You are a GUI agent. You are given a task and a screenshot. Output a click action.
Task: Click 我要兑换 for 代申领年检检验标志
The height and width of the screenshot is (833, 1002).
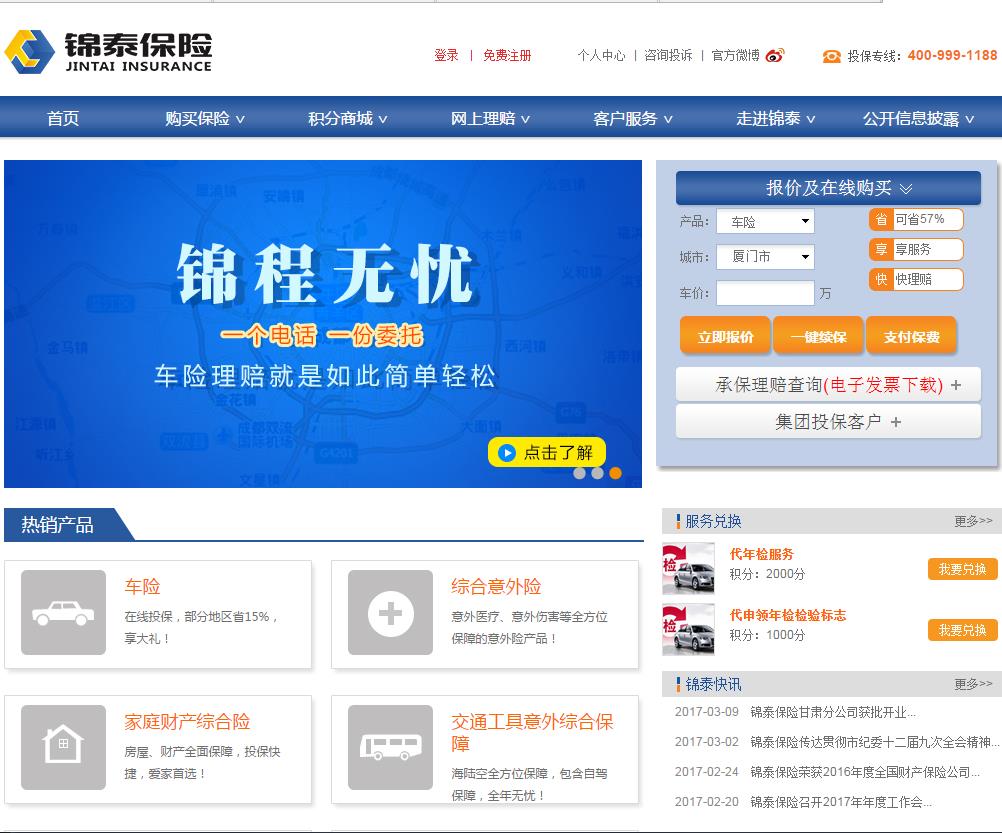pyautogui.click(x=962, y=630)
